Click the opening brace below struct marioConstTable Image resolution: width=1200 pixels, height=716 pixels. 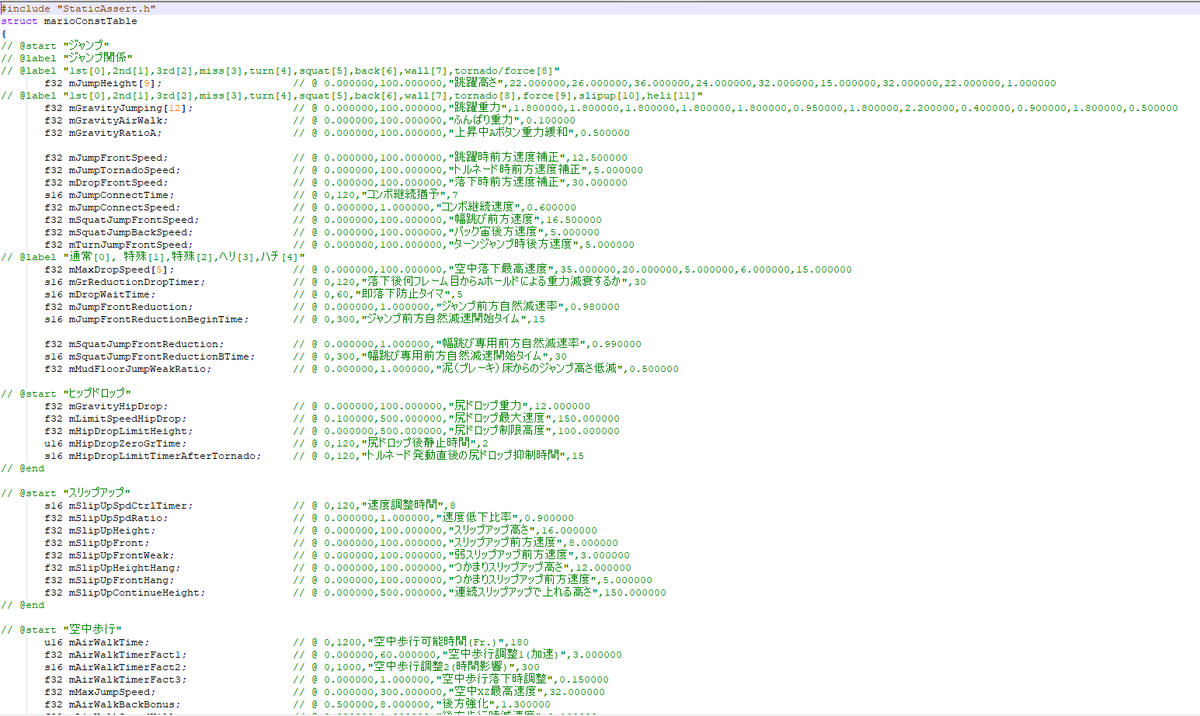4,33
